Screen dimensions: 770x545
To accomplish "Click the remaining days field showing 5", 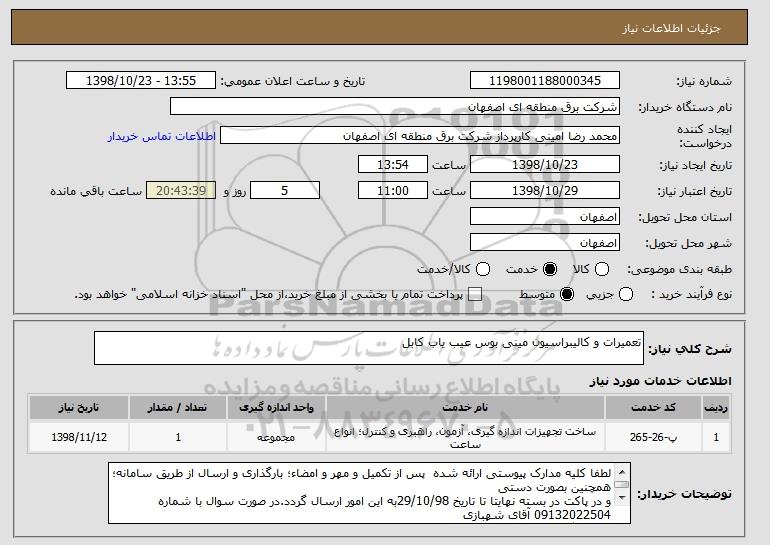I will click(285, 191).
